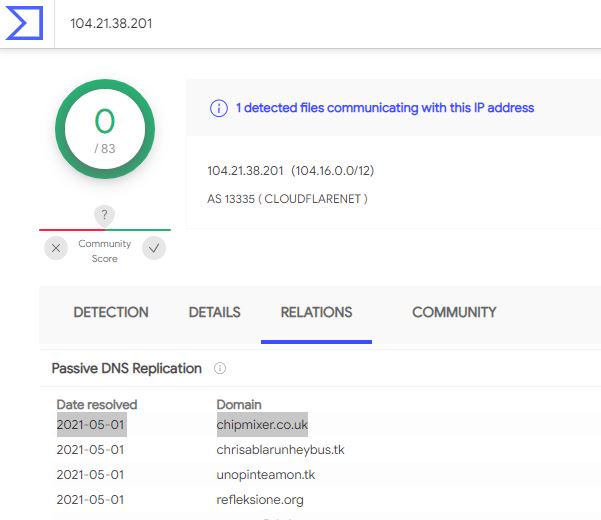601x520 pixels.
Task: Click the unopinteamon.tk domain entry
Action: 266,475
